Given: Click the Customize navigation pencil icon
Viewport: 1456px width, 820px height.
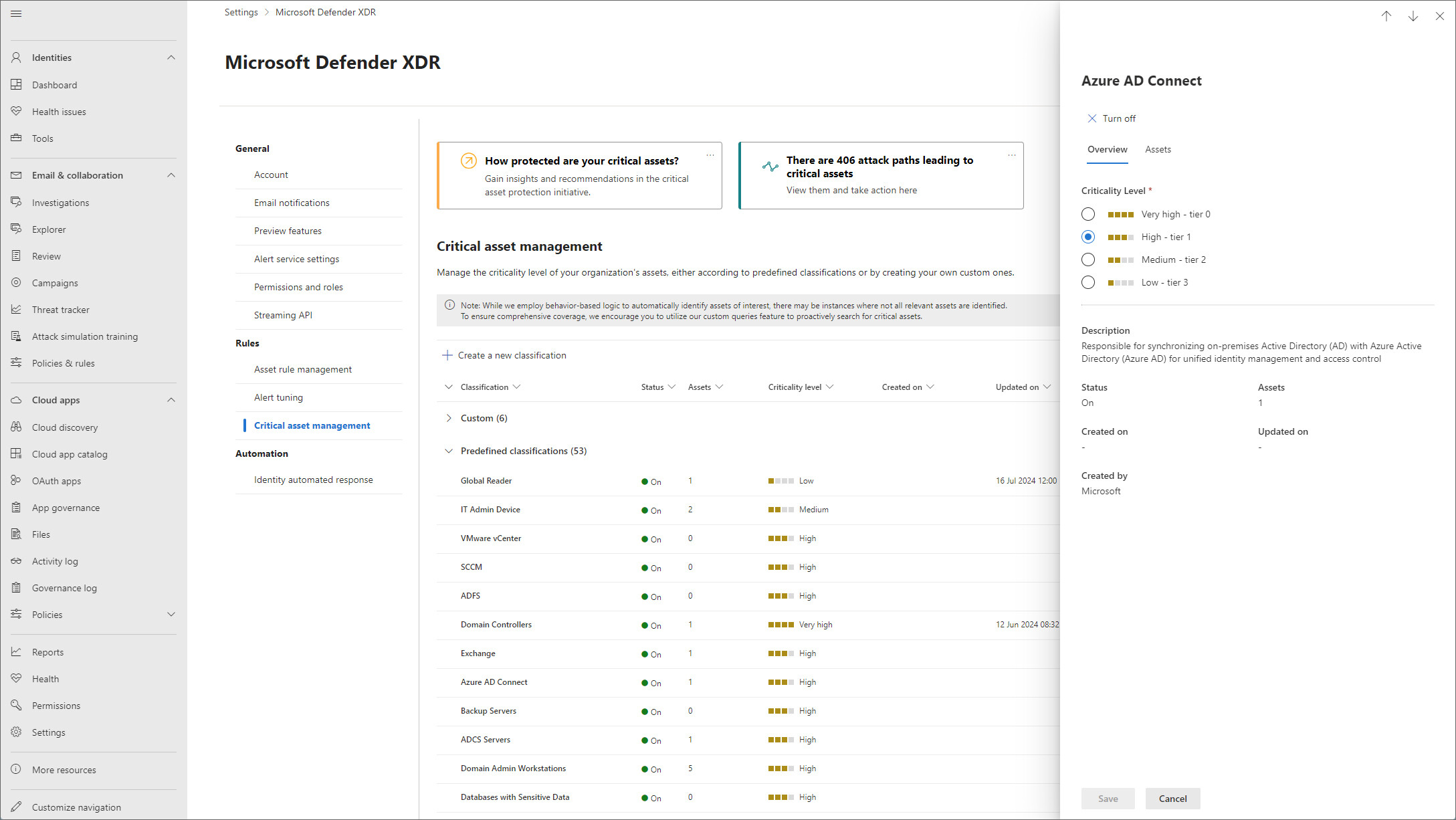Looking at the screenshot, I should (x=16, y=807).
